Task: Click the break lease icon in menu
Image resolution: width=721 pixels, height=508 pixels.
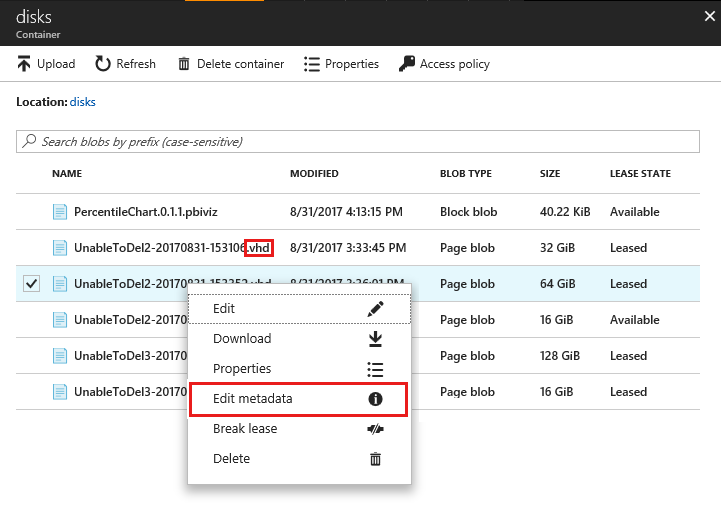Action: click(376, 429)
